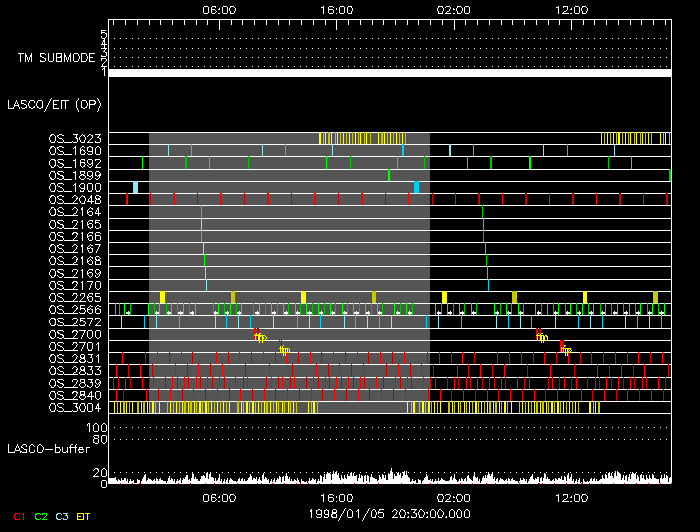Click the C1 legend label in red
Viewport: 700px width, 532px height.
click(18, 516)
